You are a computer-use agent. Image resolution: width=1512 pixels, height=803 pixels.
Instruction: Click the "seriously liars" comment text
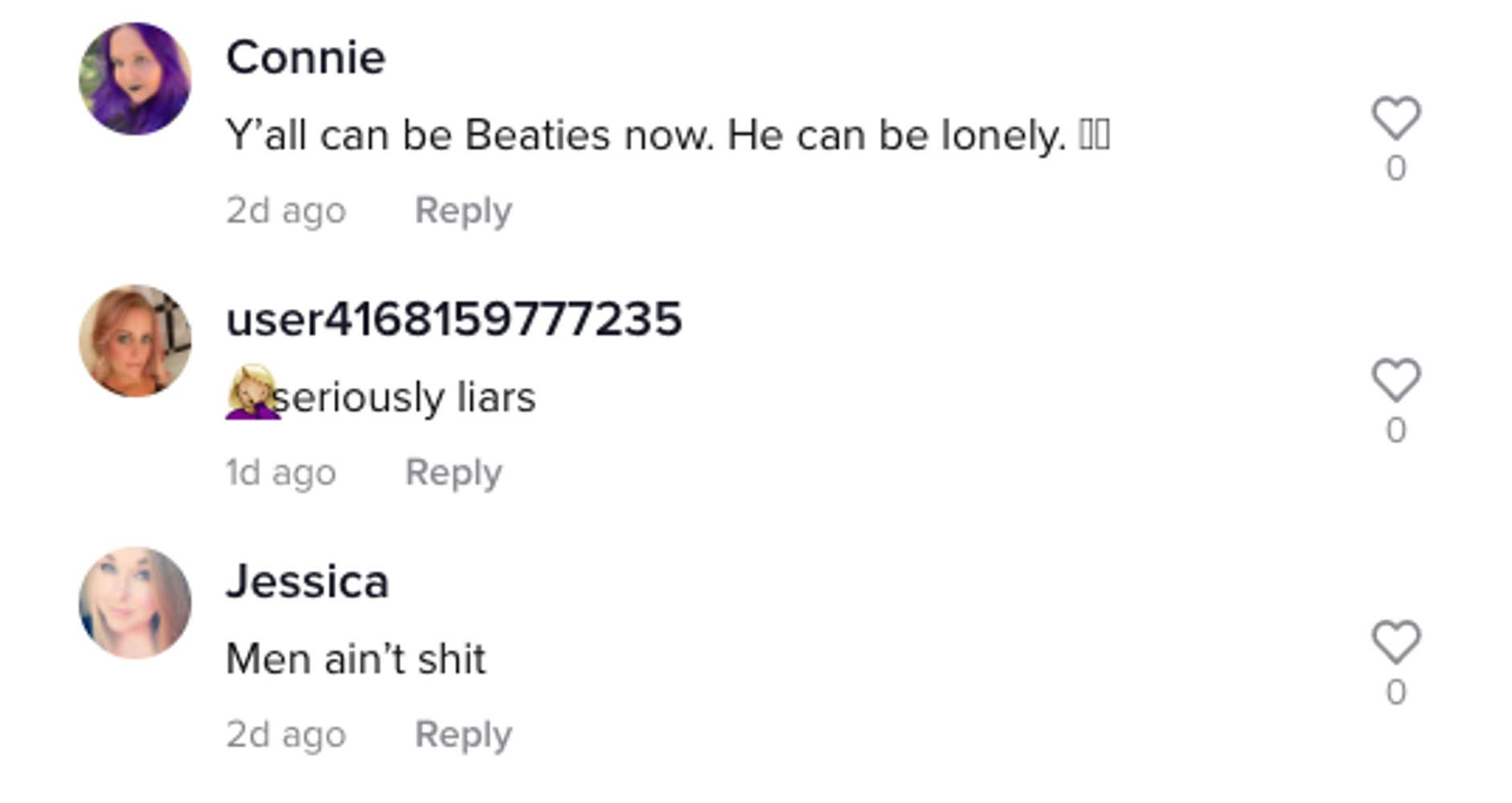pyautogui.click(x=404, y=397)
